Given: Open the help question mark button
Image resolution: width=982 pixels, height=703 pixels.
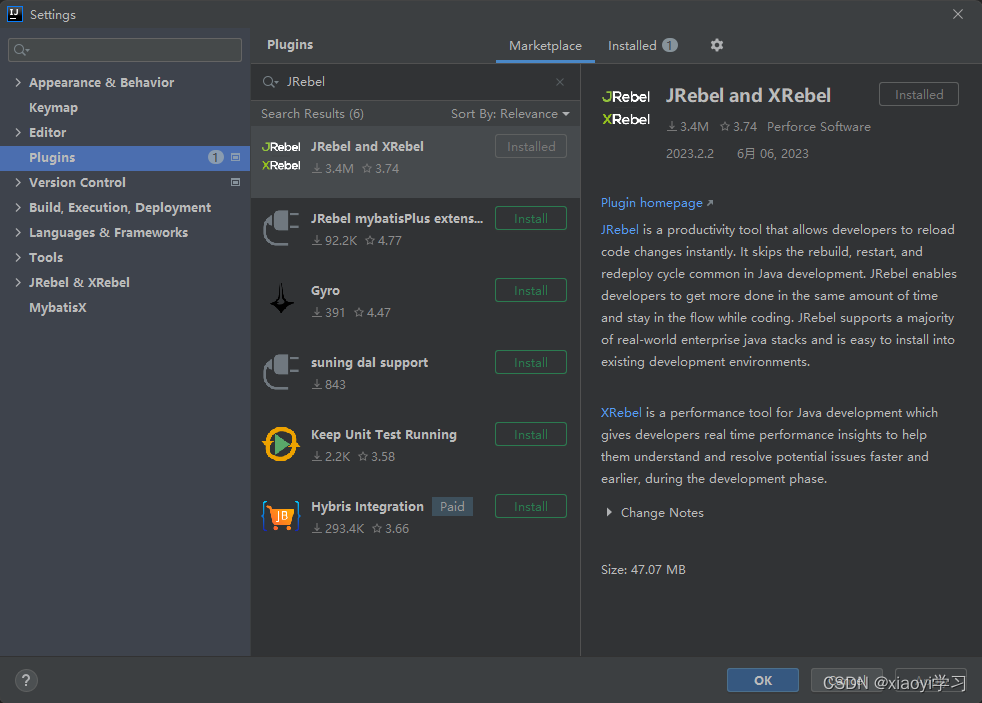Looking at the screenshot, I should pos(26,680).
